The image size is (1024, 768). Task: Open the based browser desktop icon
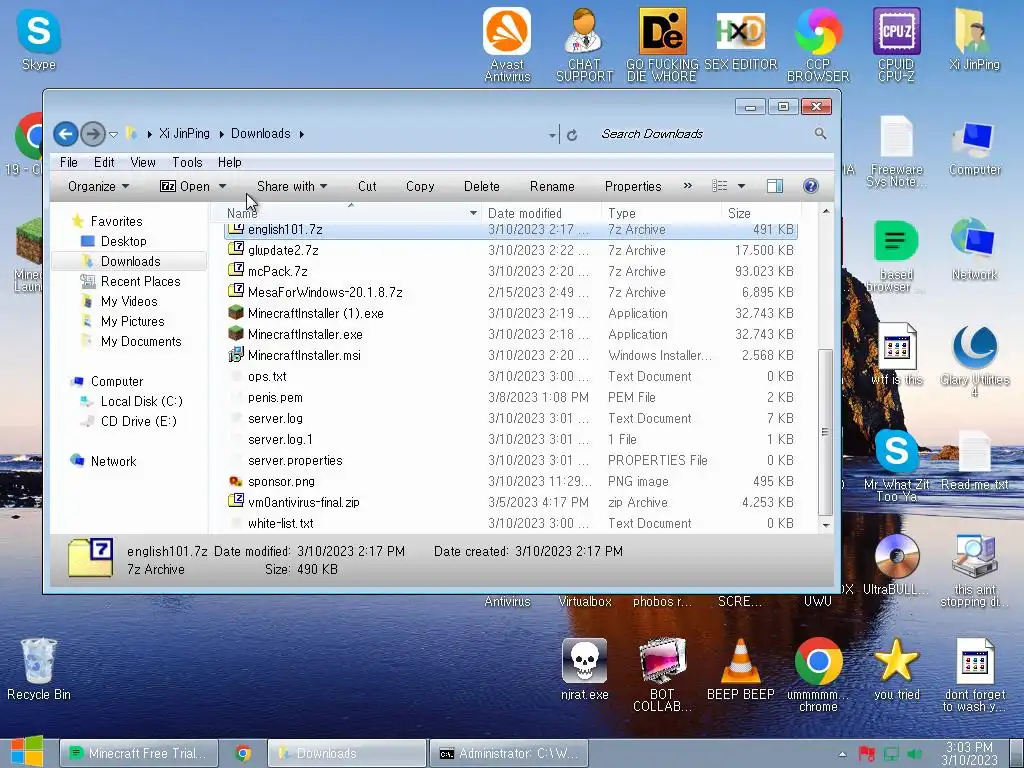[896, 256]
